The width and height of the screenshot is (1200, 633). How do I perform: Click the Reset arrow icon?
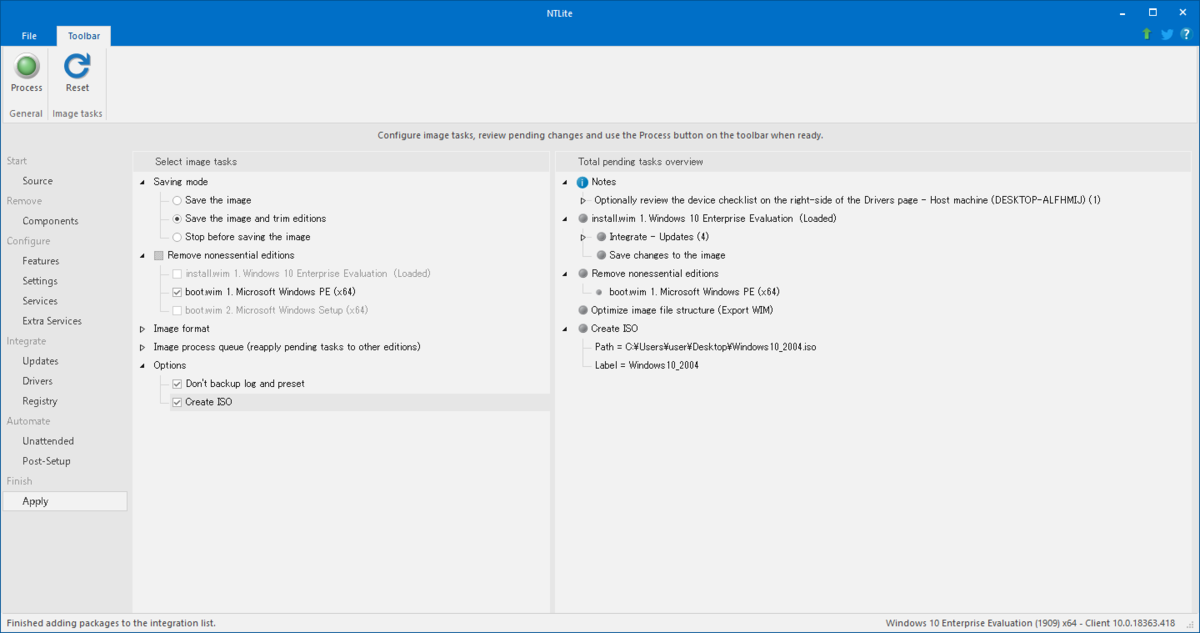[x=77, y=66]
